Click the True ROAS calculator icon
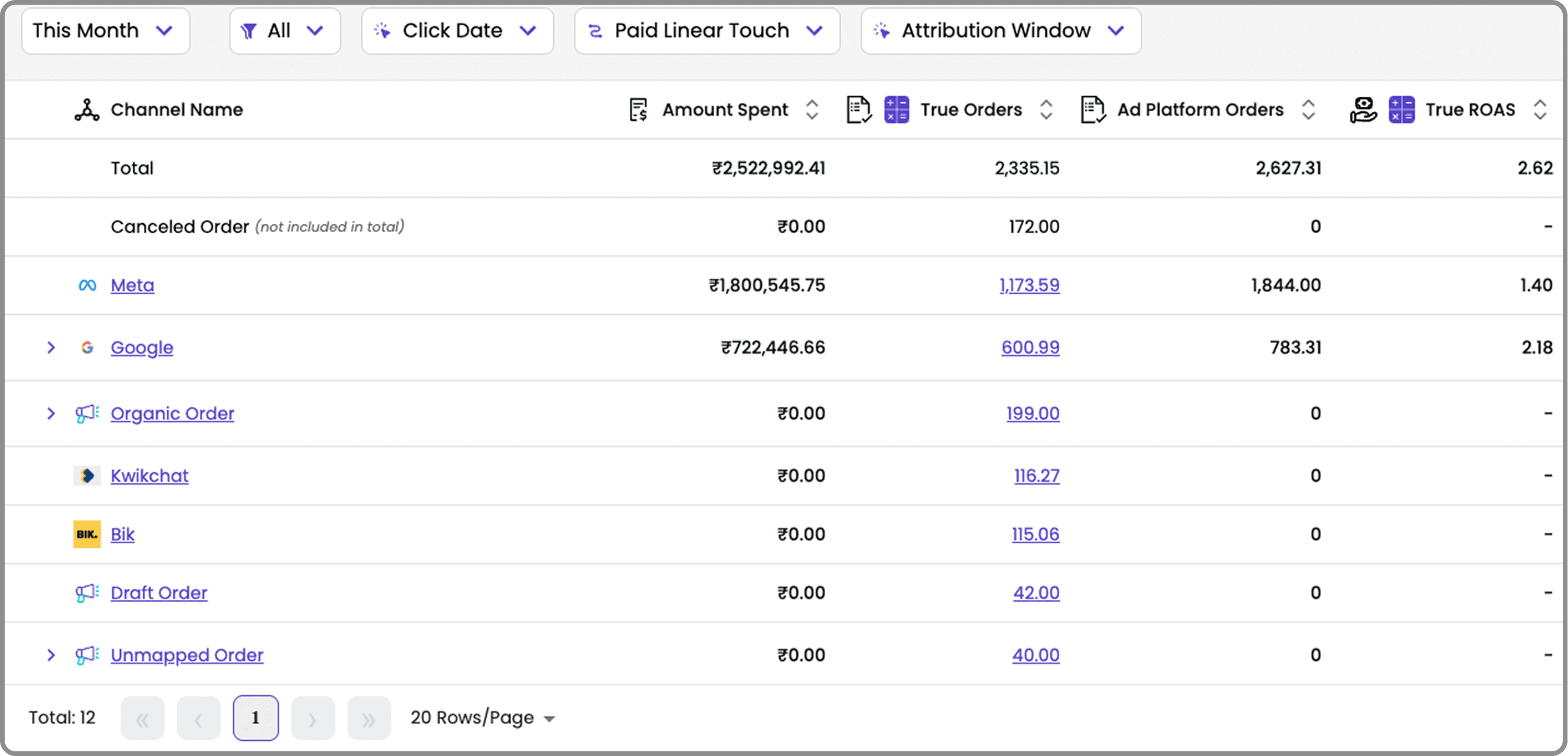The height and width of the screenshot is (756, 1568). tap(1401, 110)
